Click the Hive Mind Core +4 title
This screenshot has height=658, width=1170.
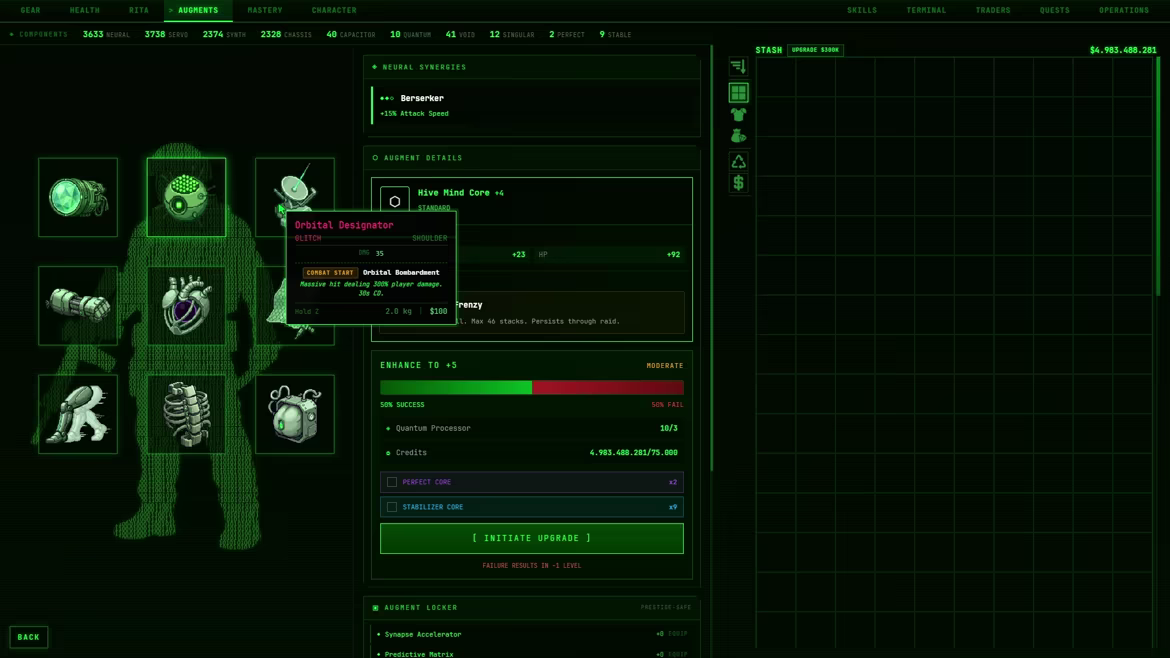460,192
